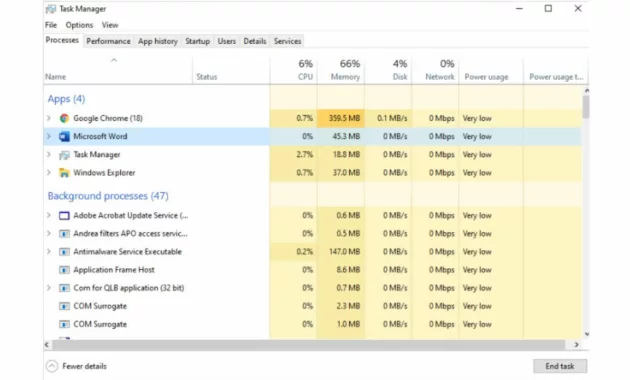Click the 2.3 MB memory cell
The image size is (630, 380).
click(341, 306)
